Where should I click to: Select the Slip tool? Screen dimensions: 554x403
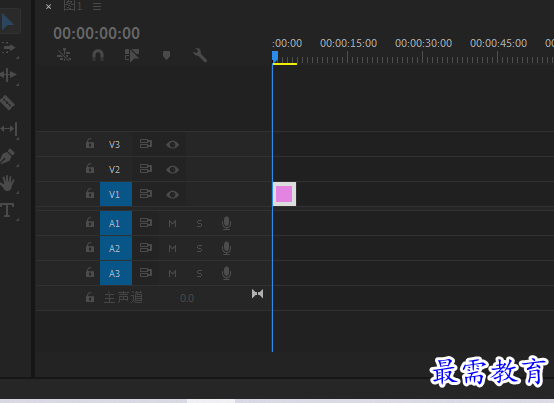coord(9,129)
